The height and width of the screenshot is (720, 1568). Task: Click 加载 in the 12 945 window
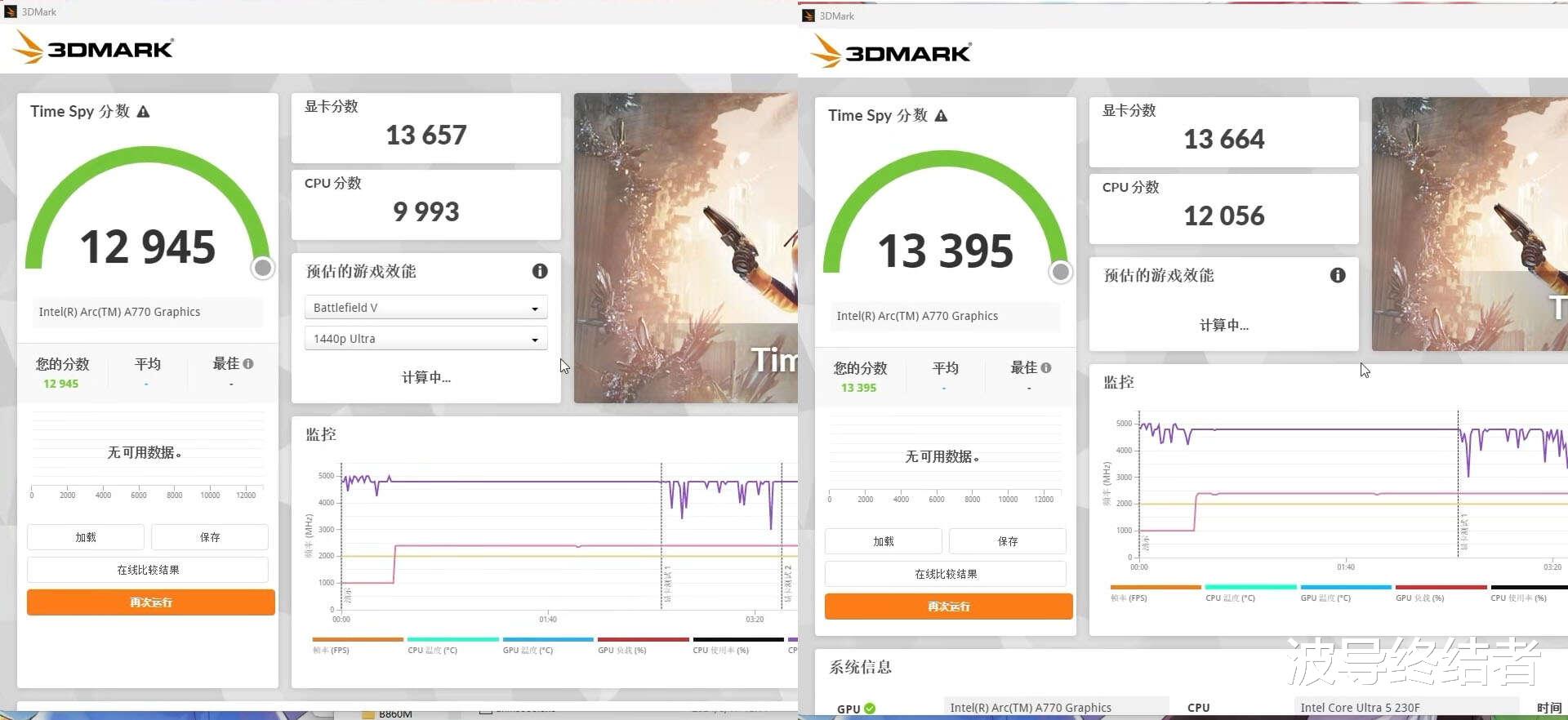pyautogui.click(x=86, y=537)
